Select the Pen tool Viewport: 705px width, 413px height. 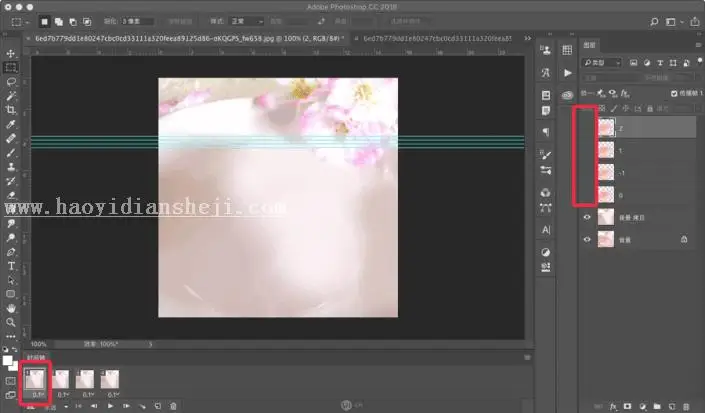coord(11,252)
